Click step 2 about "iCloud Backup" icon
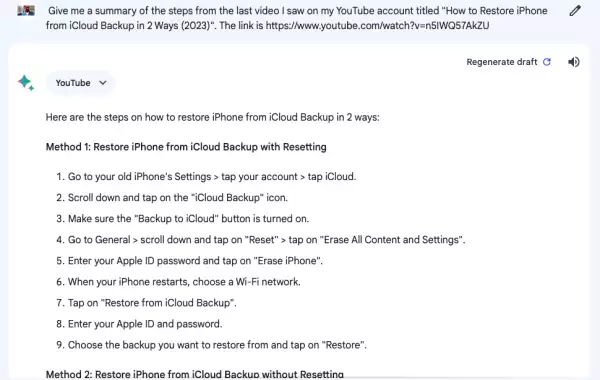Screen dimensions: 600x380 click(172, 197)
